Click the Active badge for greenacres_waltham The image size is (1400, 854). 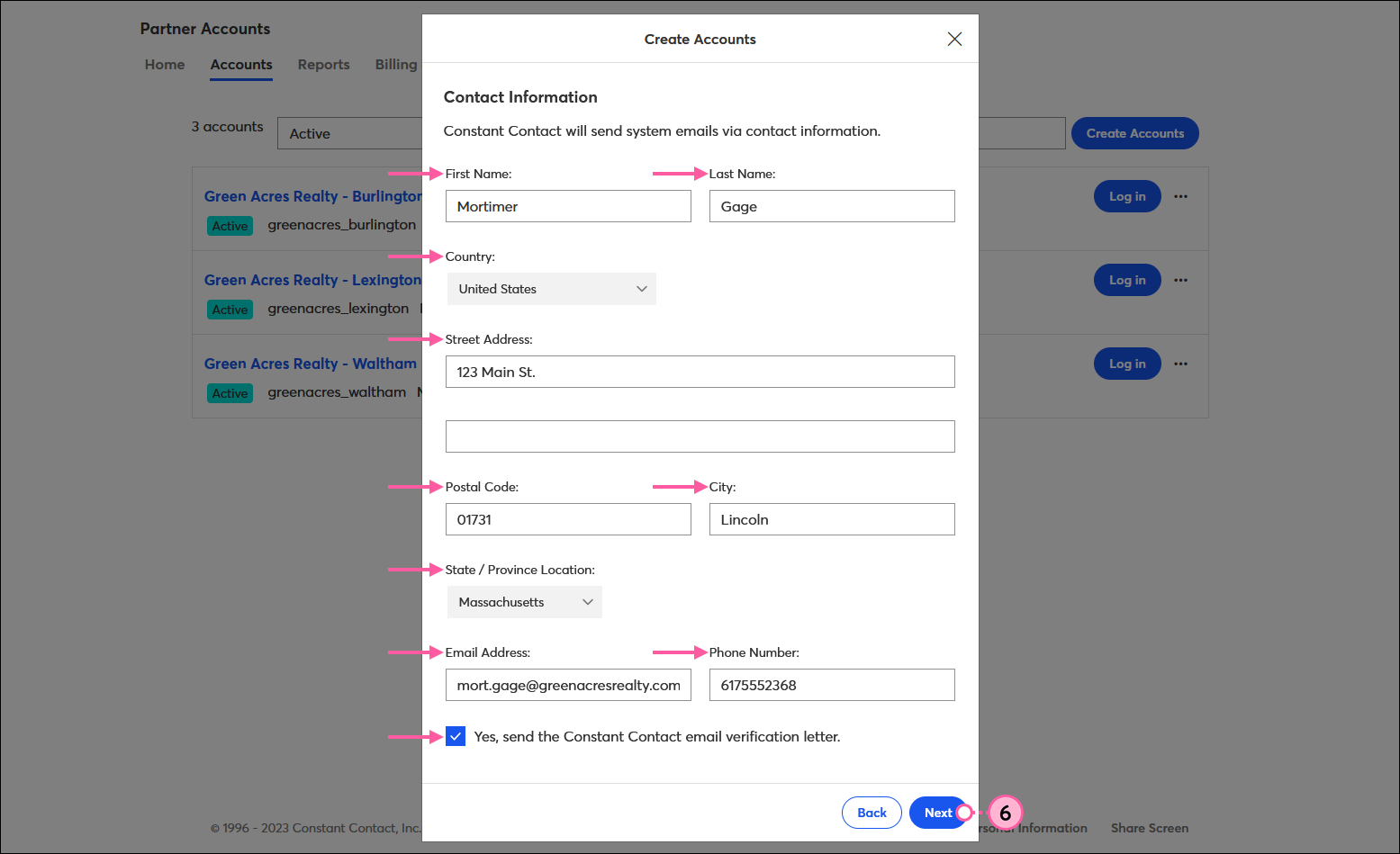click(x=230, y=393)
